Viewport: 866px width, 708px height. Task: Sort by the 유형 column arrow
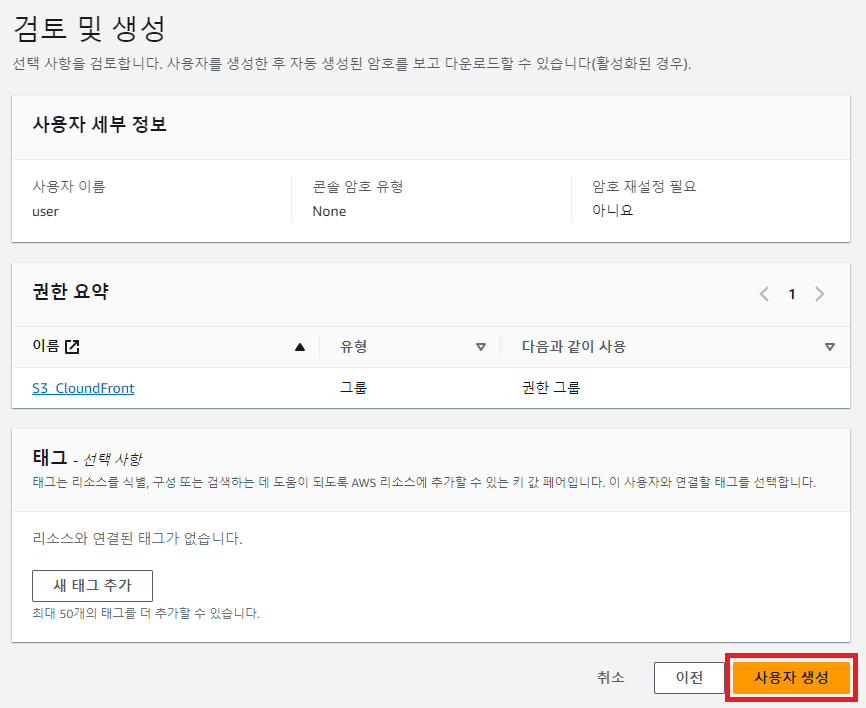click(480, 347)
